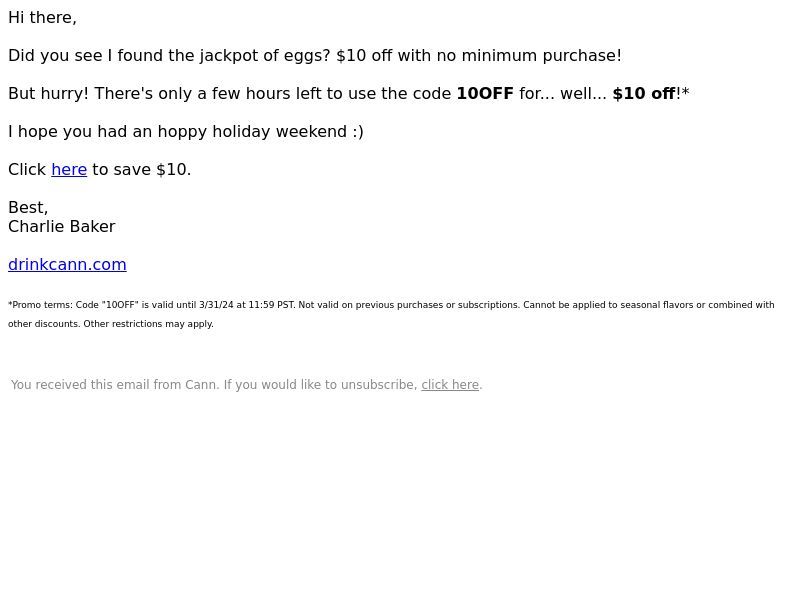800x600 pixels.
Task: Click the smiley ":)" emoticon
Action: click(x=358, y=132)
